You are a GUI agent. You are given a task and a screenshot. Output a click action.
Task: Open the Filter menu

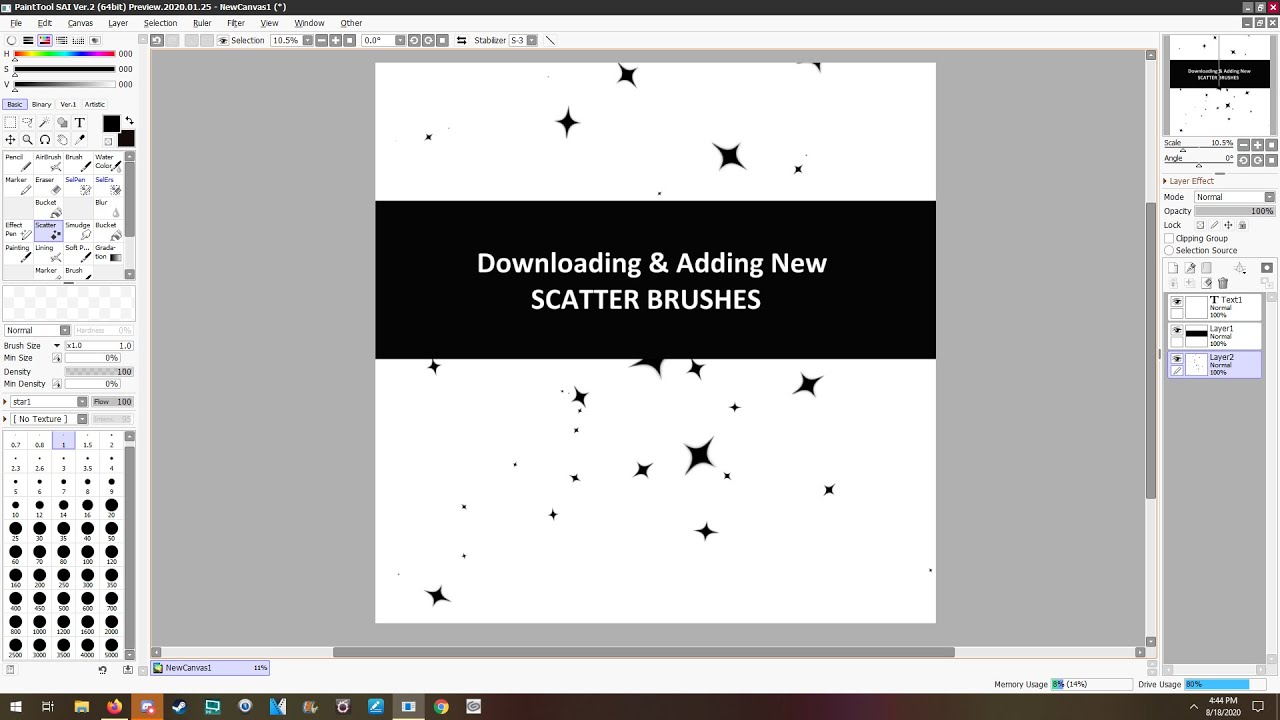[236, 23]
